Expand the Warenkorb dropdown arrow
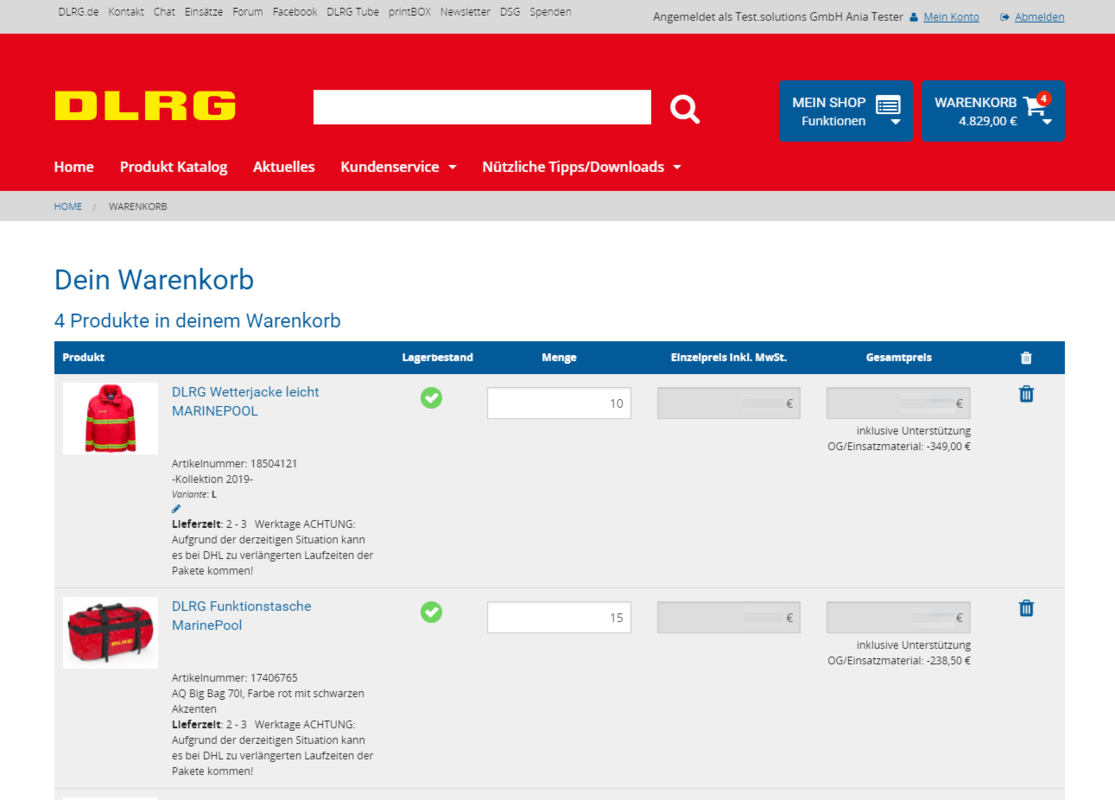Image resolution: width=1115 pixels, height=800 pixels. (x=1047, y=122)
